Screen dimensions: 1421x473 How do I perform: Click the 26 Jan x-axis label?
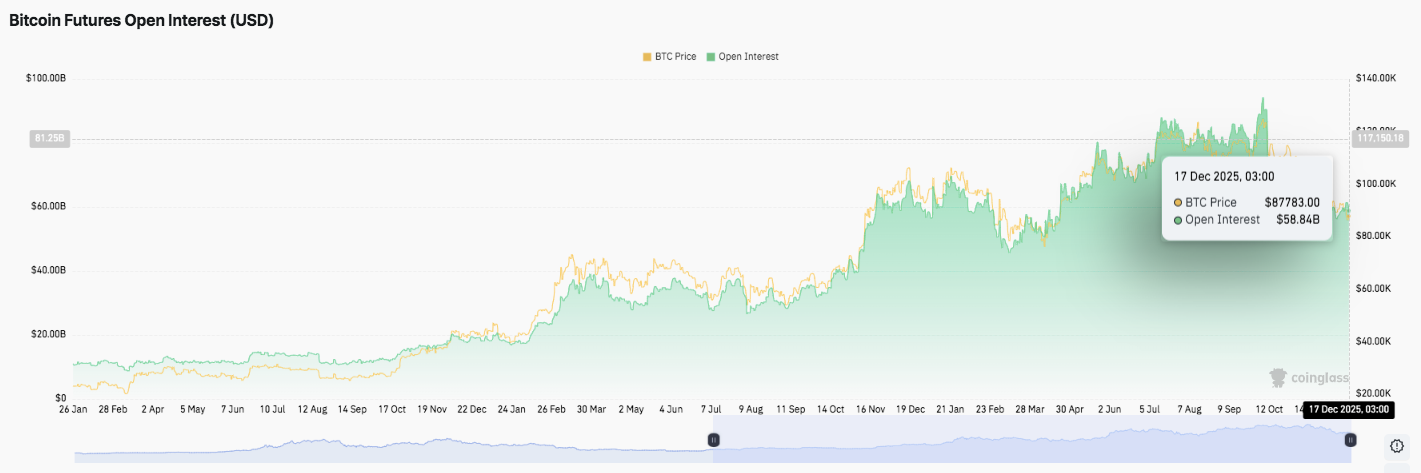tap(73, 409)
